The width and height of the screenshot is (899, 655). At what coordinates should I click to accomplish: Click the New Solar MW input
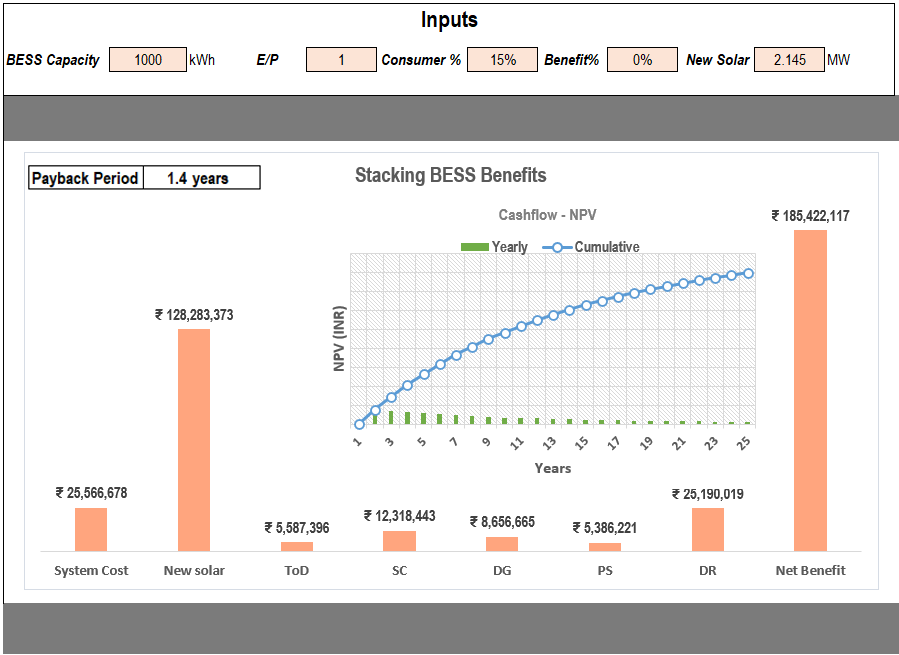coord(789,60)
